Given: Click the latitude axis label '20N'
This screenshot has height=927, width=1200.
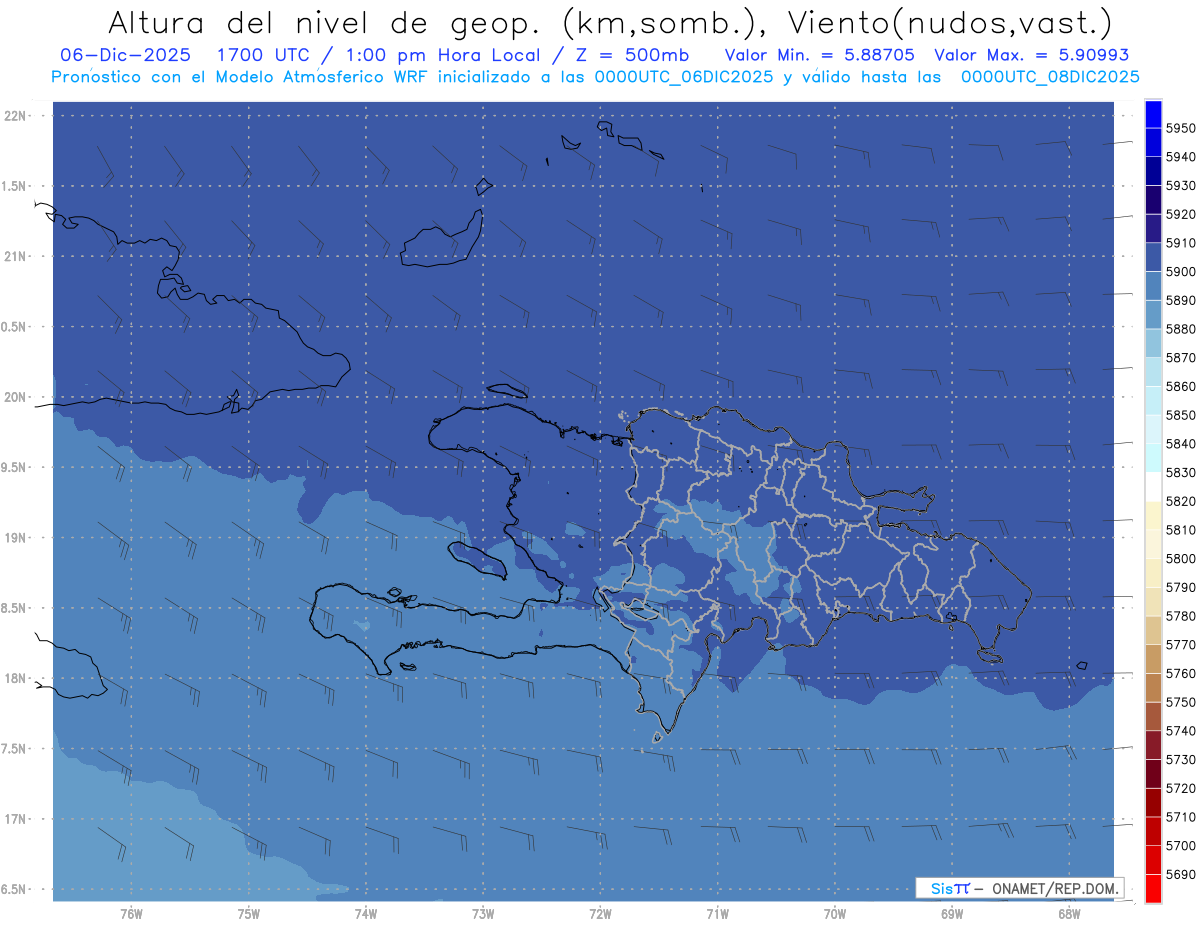Looking at the screenshot, I should click(15, 397).
